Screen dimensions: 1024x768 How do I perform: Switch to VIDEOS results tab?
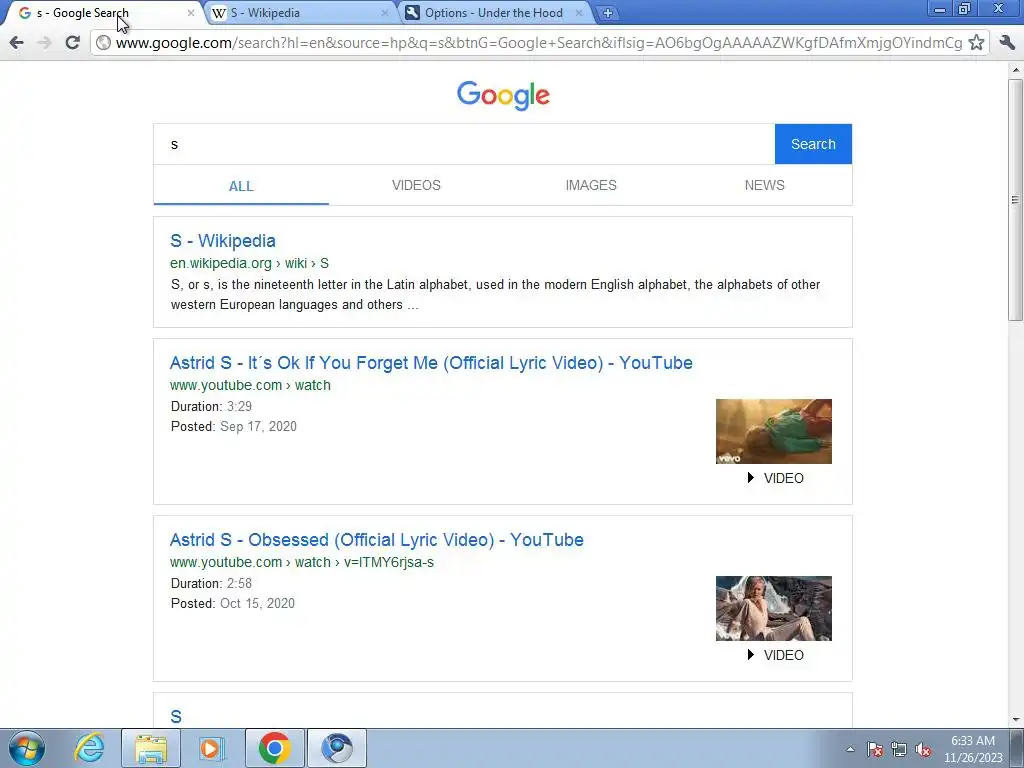(x=416, y=185)
